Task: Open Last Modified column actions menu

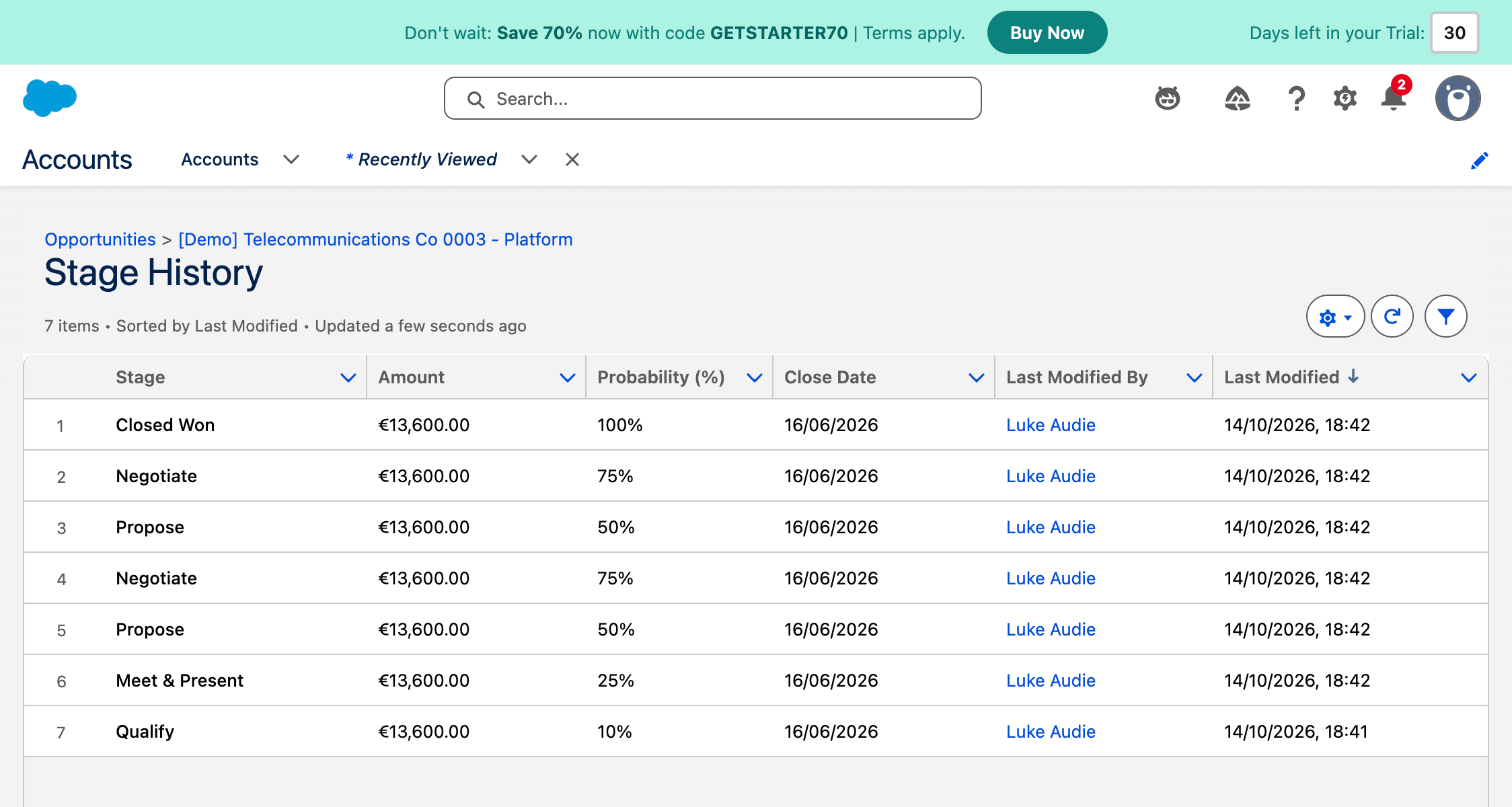Action: (1469, 378)
